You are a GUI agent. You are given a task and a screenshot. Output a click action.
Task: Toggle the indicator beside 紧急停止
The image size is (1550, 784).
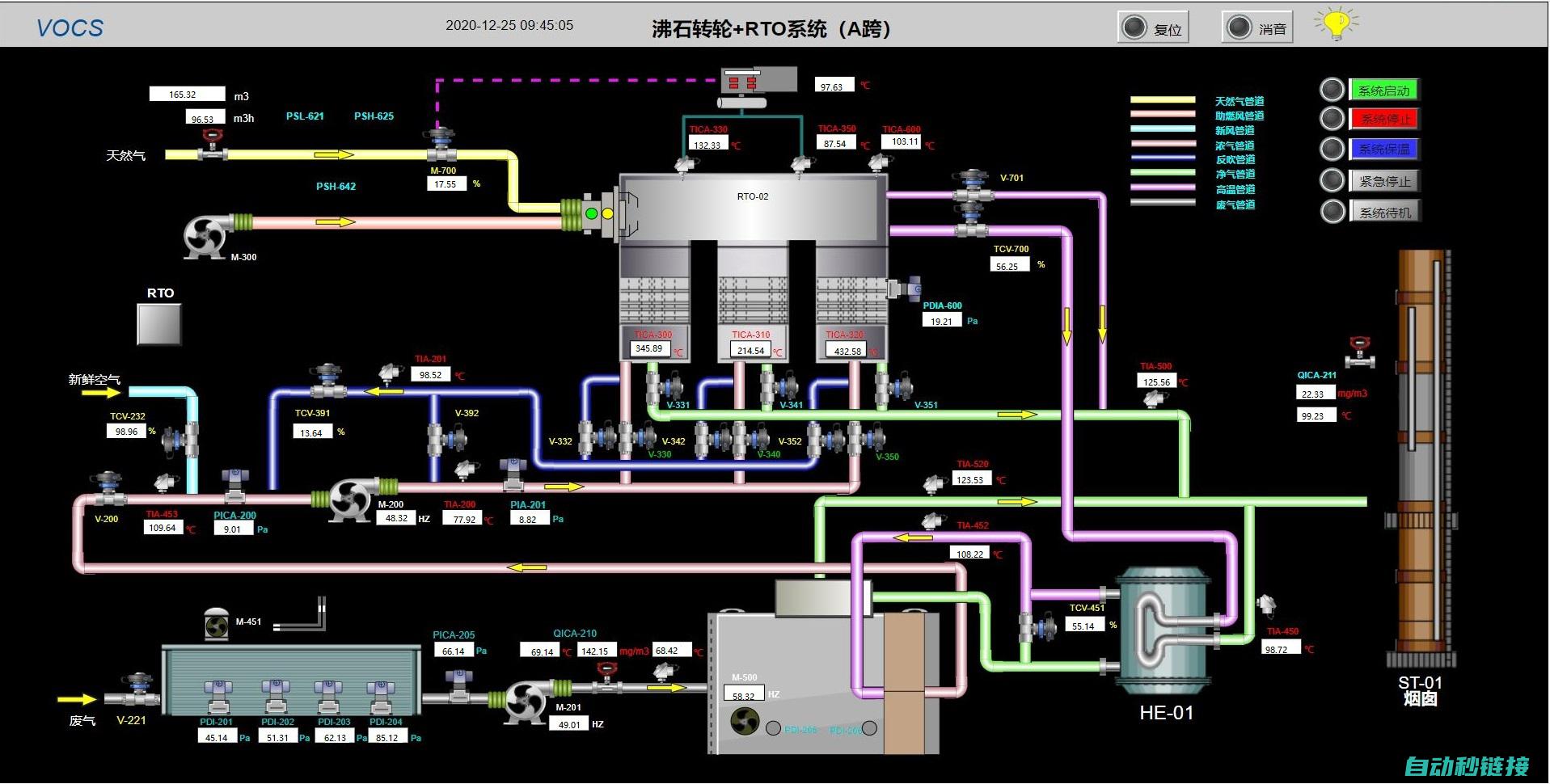(1332, 180)
